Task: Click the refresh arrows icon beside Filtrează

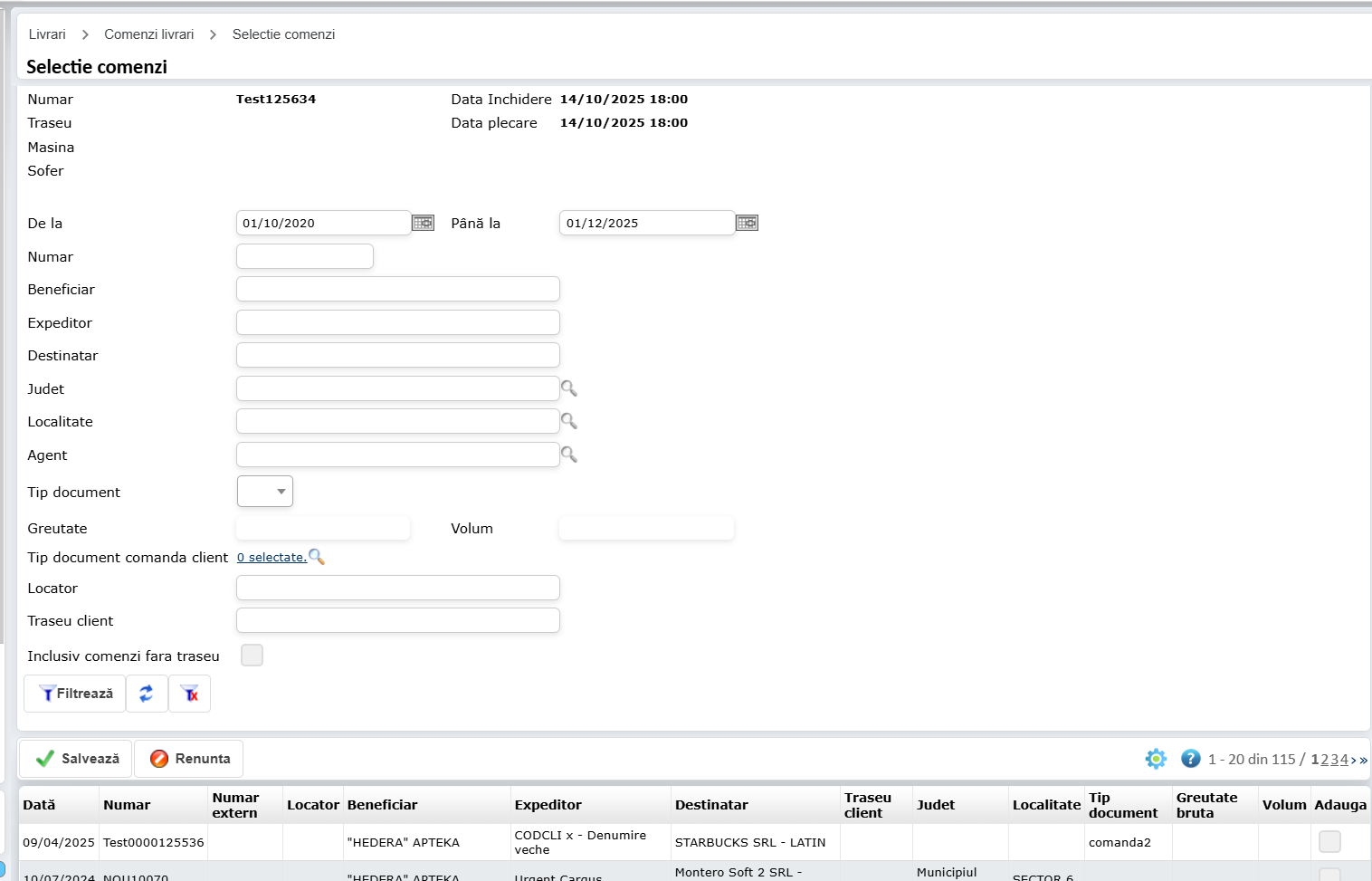Action: point(147,694)
